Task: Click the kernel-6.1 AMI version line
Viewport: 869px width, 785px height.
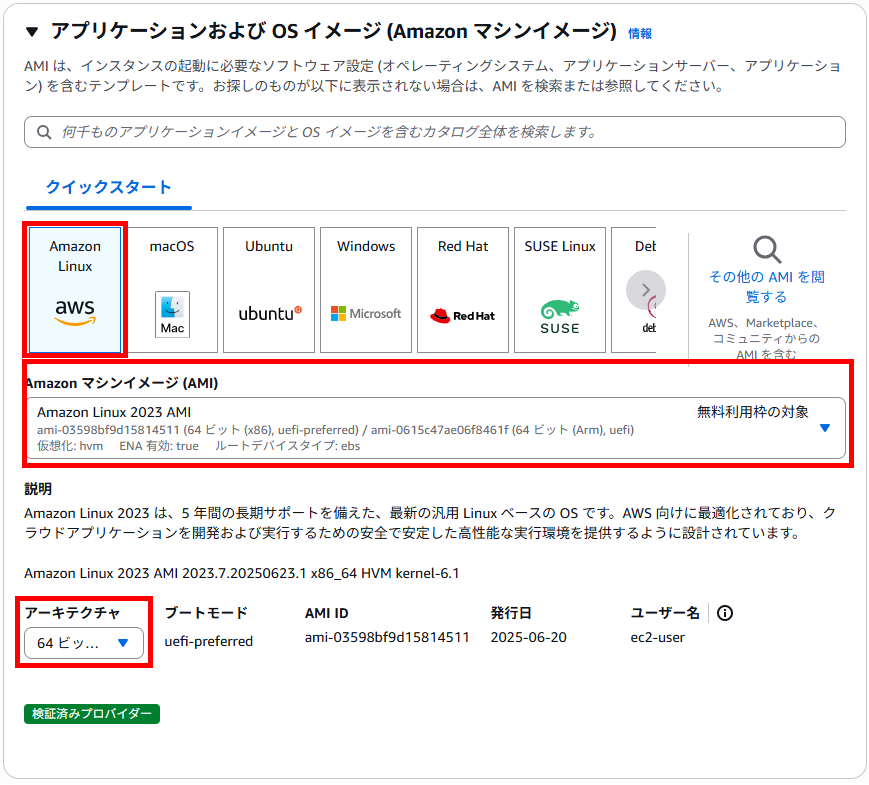Action: pos(242,573)
